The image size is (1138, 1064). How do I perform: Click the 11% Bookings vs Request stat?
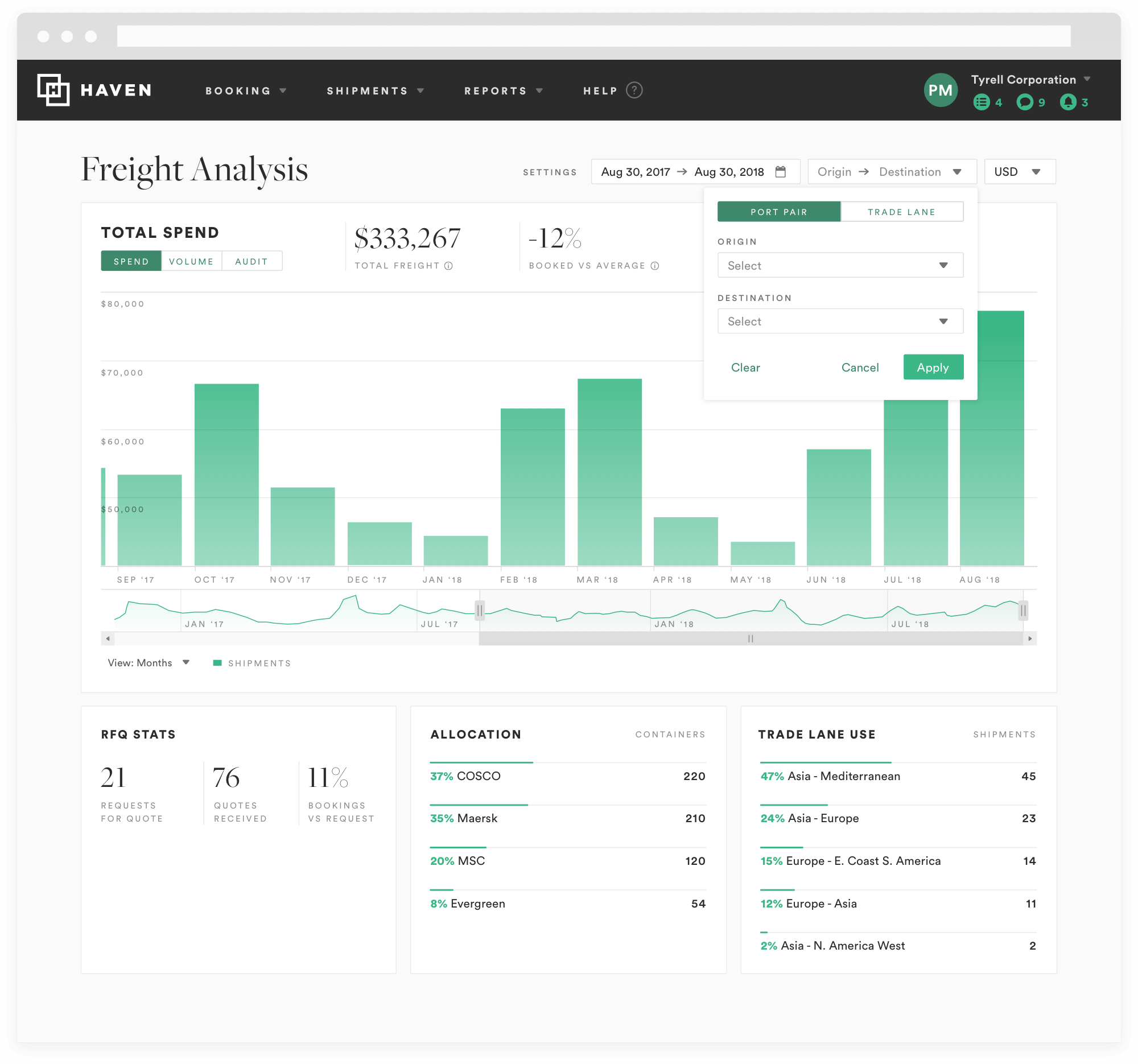[342, 794]
